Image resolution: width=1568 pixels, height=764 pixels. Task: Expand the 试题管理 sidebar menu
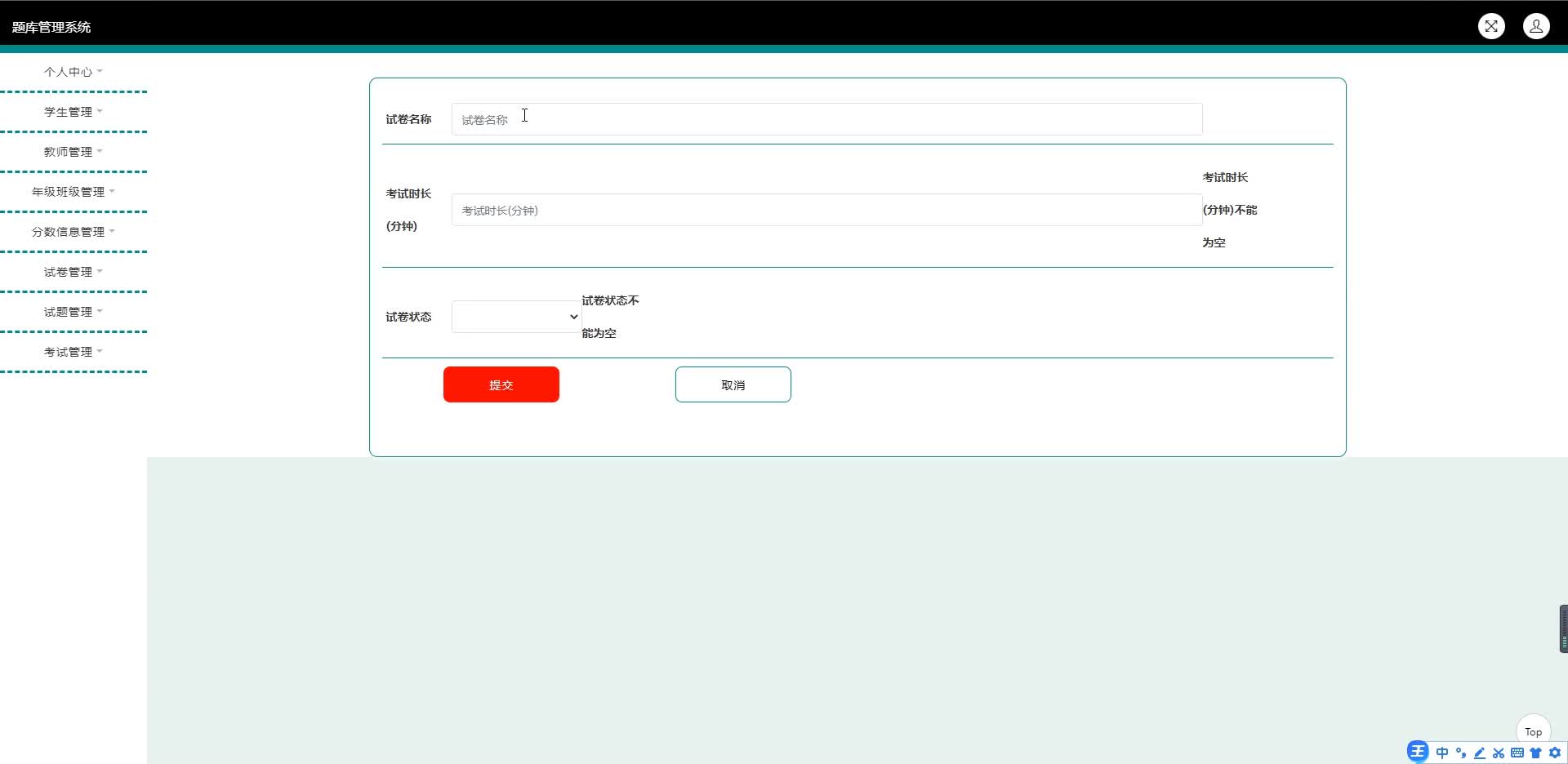(x=73, y=312)
